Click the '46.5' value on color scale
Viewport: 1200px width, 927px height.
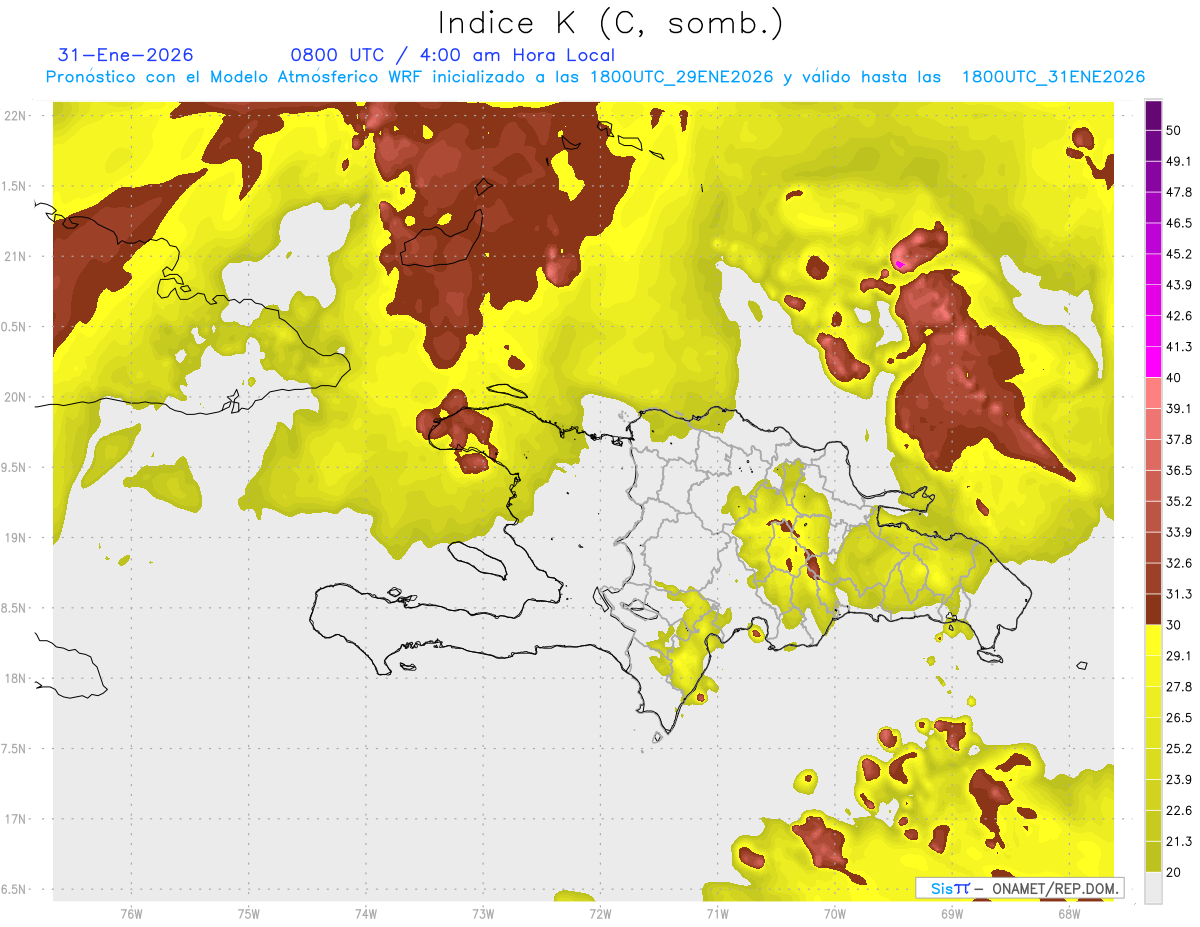pos(1179,223)
